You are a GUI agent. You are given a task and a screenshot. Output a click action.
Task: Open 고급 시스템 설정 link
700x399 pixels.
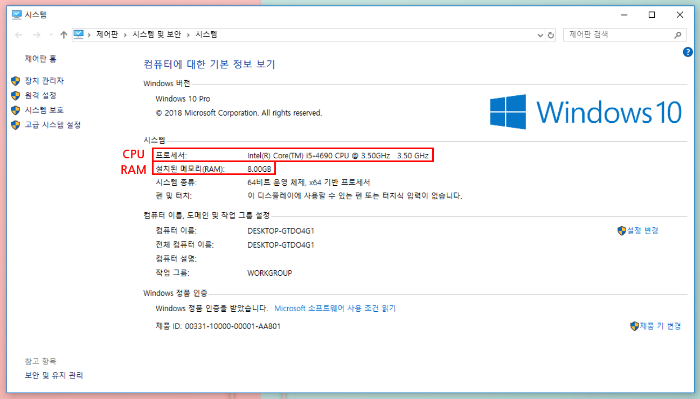(x=53, y=125)
